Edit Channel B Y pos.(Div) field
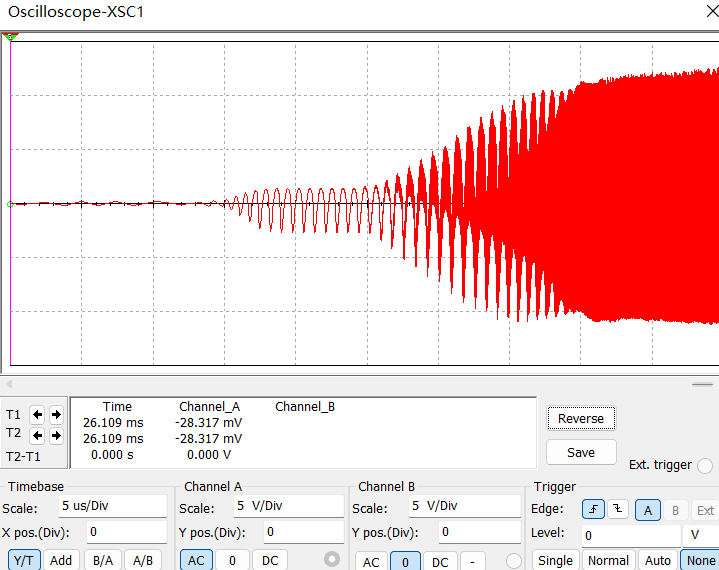Viewport: 719px width, 570px height. (478, 532)
